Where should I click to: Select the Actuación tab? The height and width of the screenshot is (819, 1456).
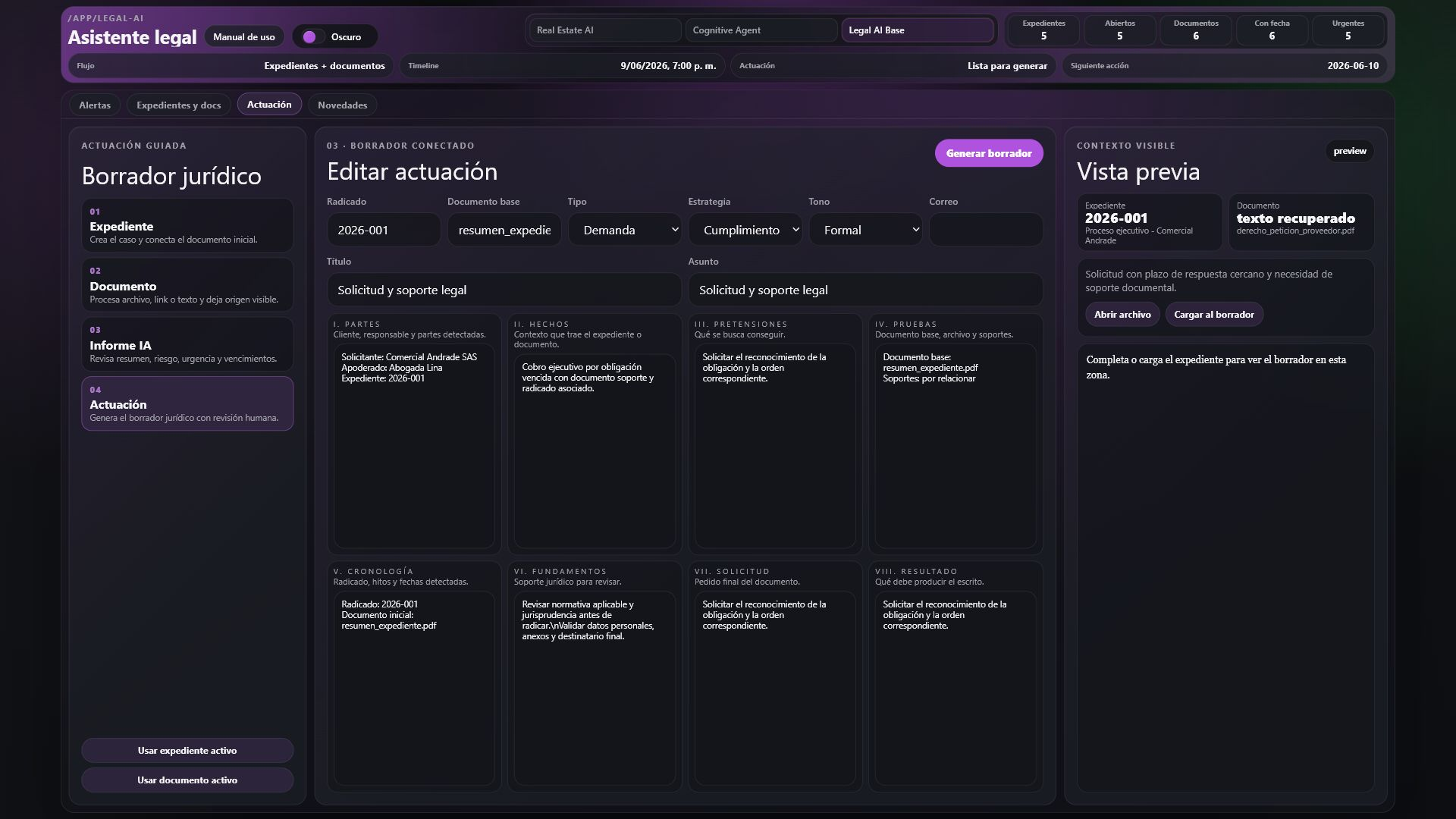[269, 104]
